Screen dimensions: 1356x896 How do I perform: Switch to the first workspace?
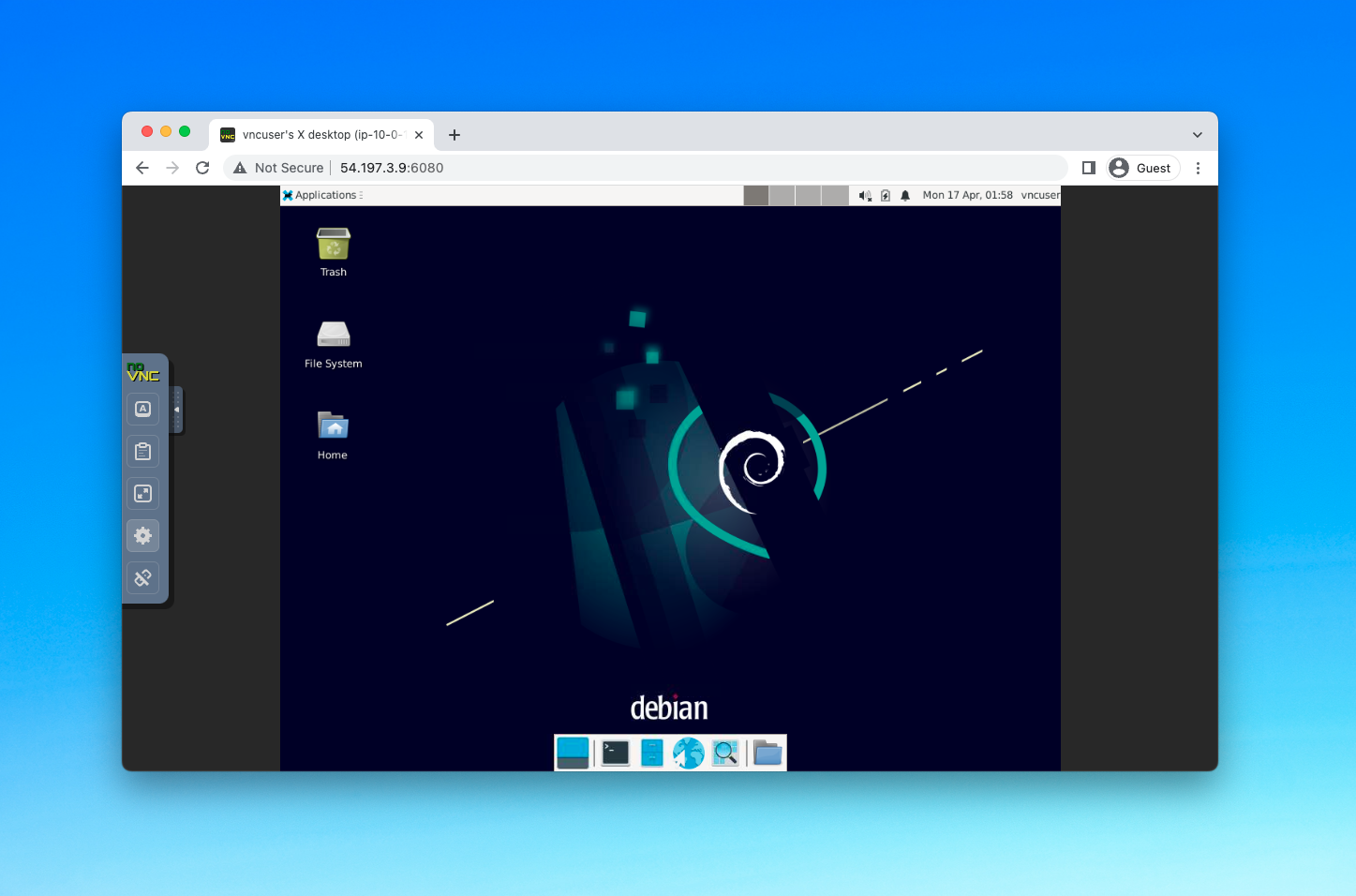(x=756, y=195)
